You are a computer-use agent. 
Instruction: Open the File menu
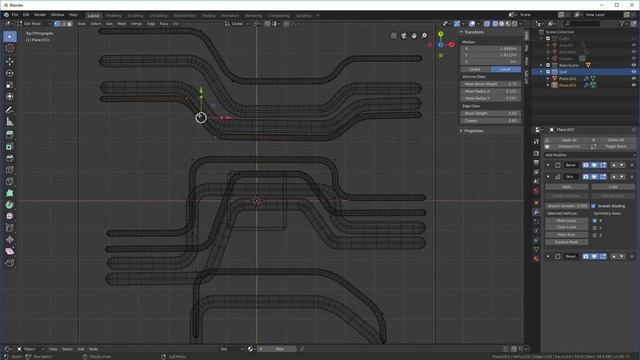click(15, 15)
